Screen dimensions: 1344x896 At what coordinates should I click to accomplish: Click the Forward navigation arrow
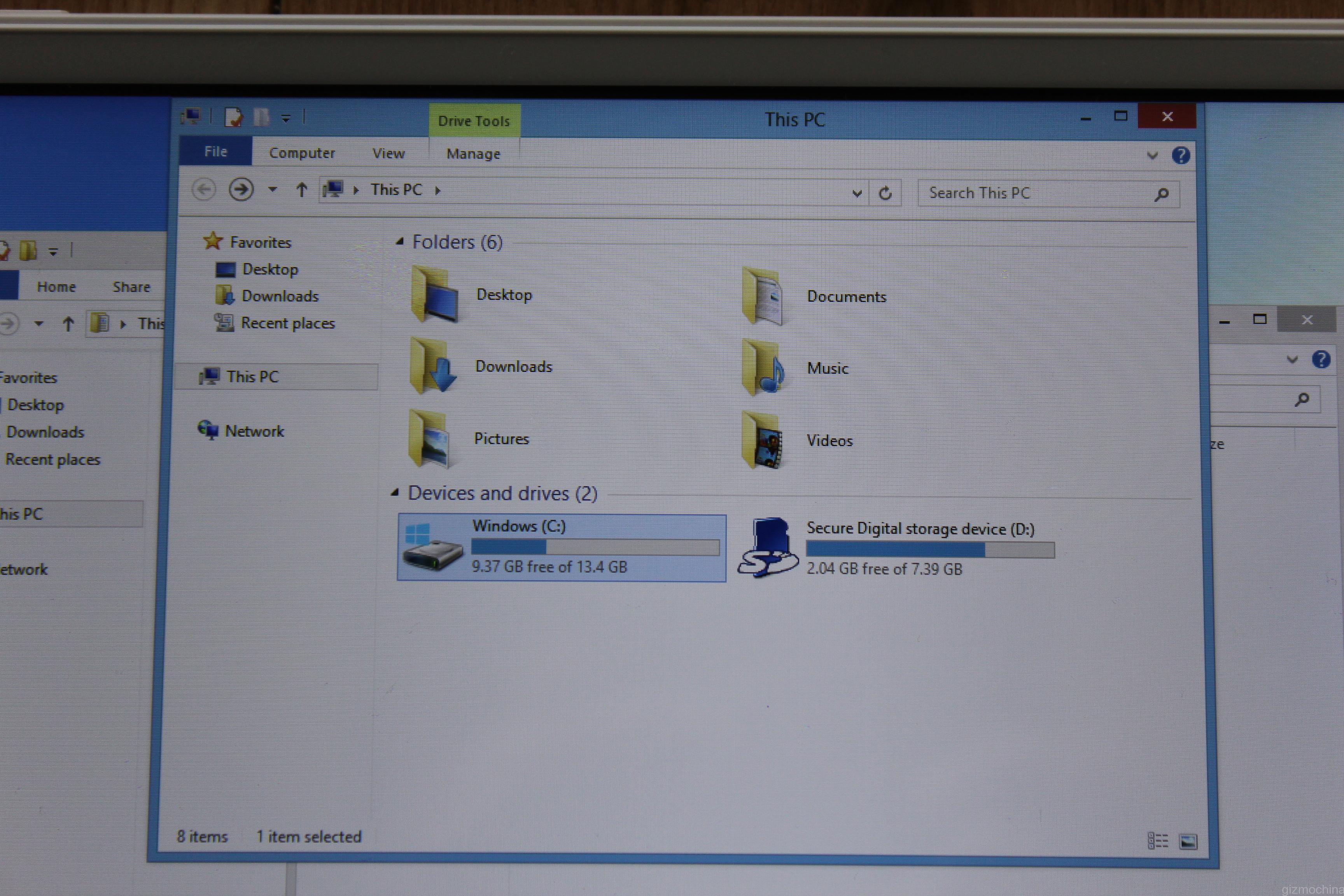pyautogui.click(x=241, y=189)
